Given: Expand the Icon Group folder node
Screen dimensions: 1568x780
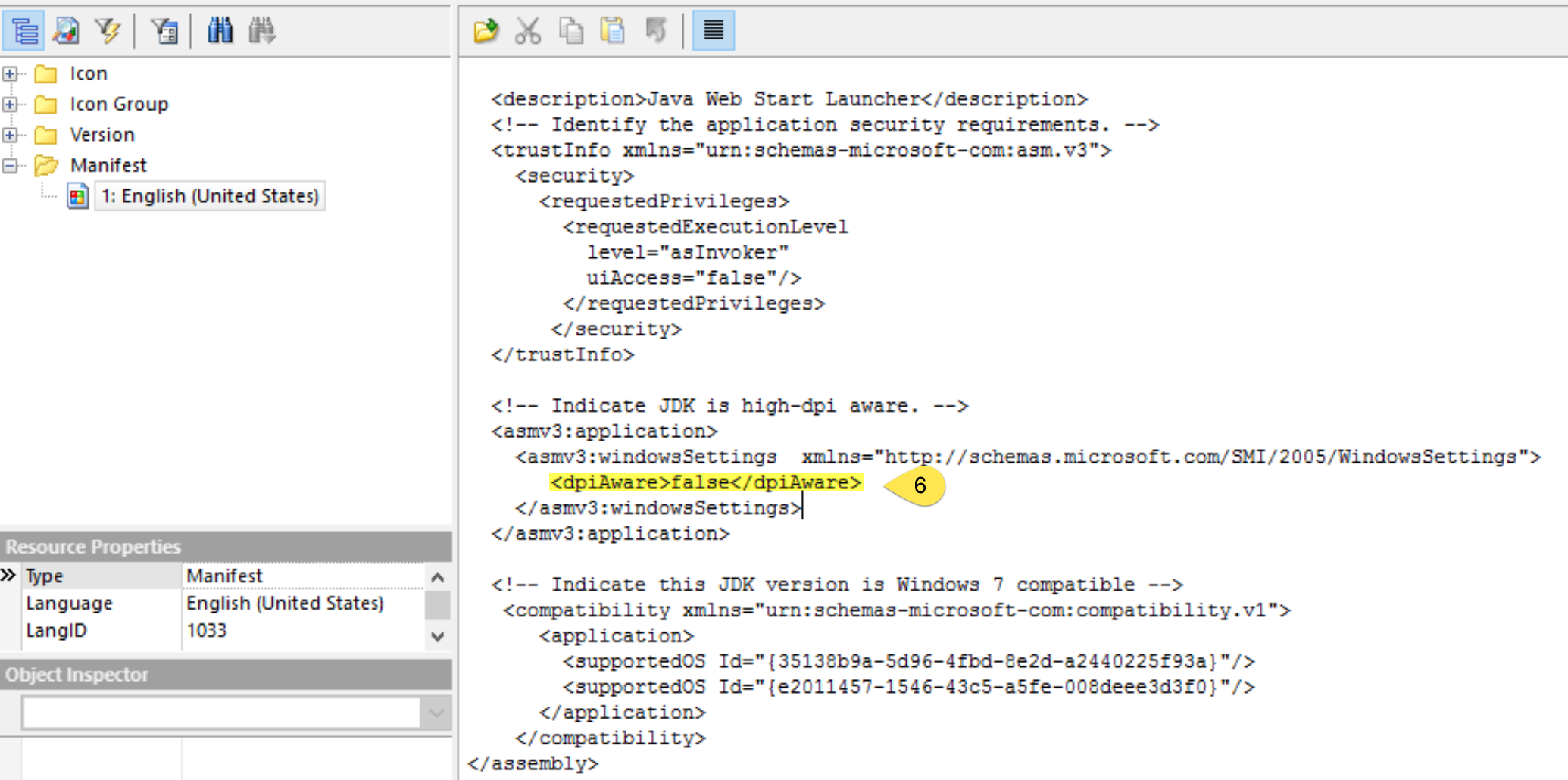Looking at the screenshot, I should tap(10, 104).
